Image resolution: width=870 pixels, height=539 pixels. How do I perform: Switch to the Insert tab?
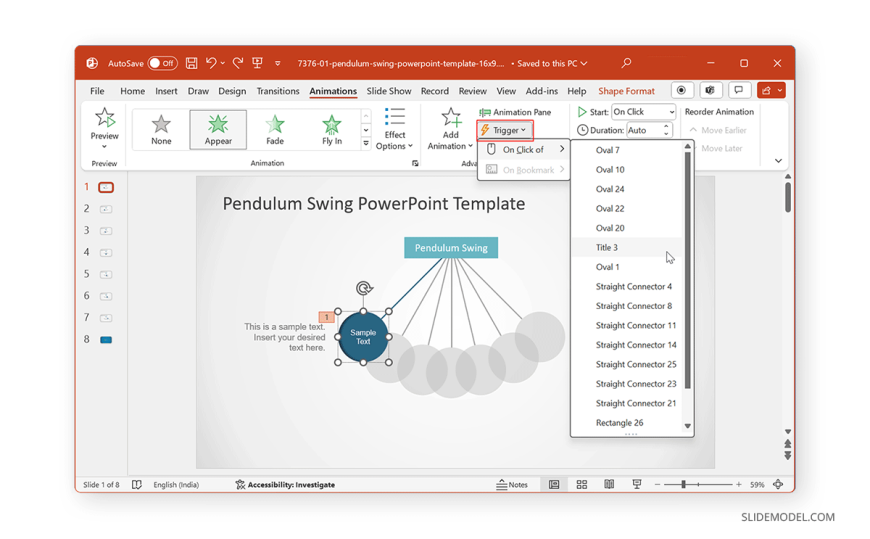click(166, 91)
